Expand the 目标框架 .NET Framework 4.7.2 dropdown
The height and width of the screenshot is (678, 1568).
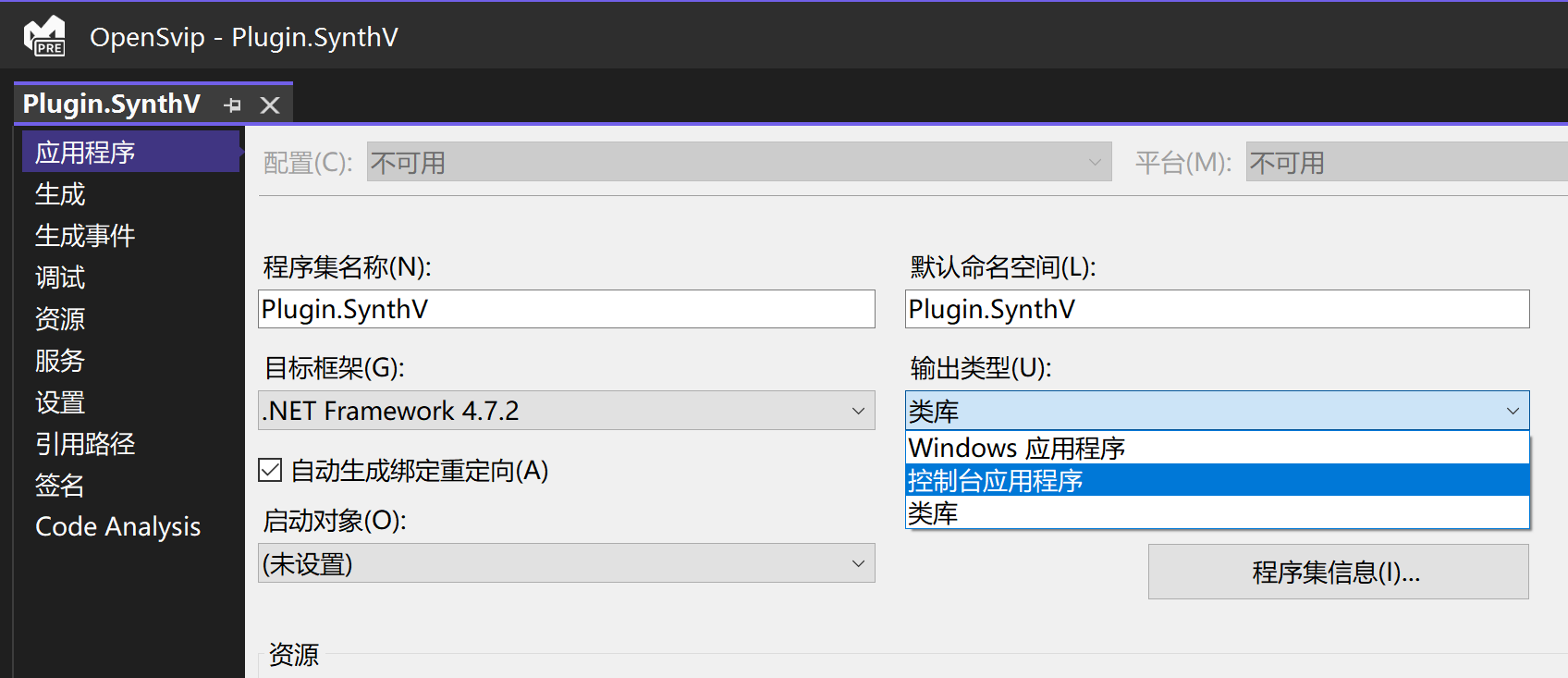tap(566, 411)
